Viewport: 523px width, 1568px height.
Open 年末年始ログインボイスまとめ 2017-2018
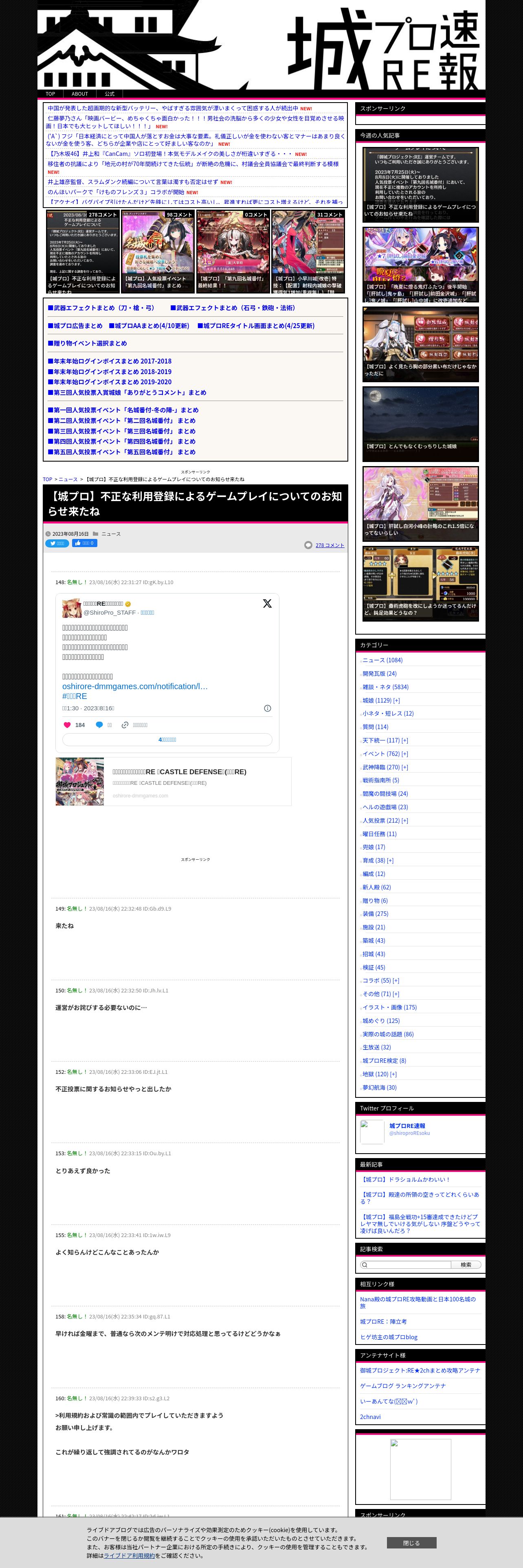(110, 361)
